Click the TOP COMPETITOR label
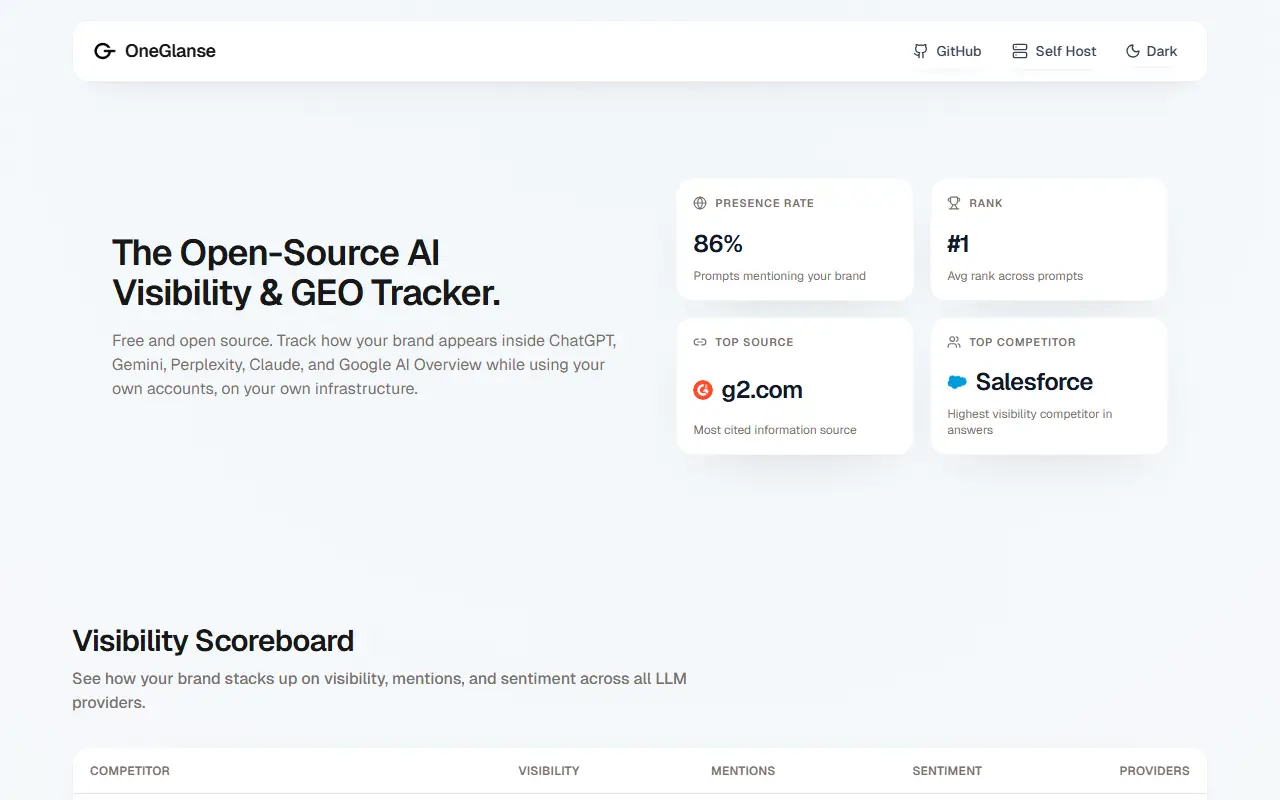1280x800 pixels. 1022,342
